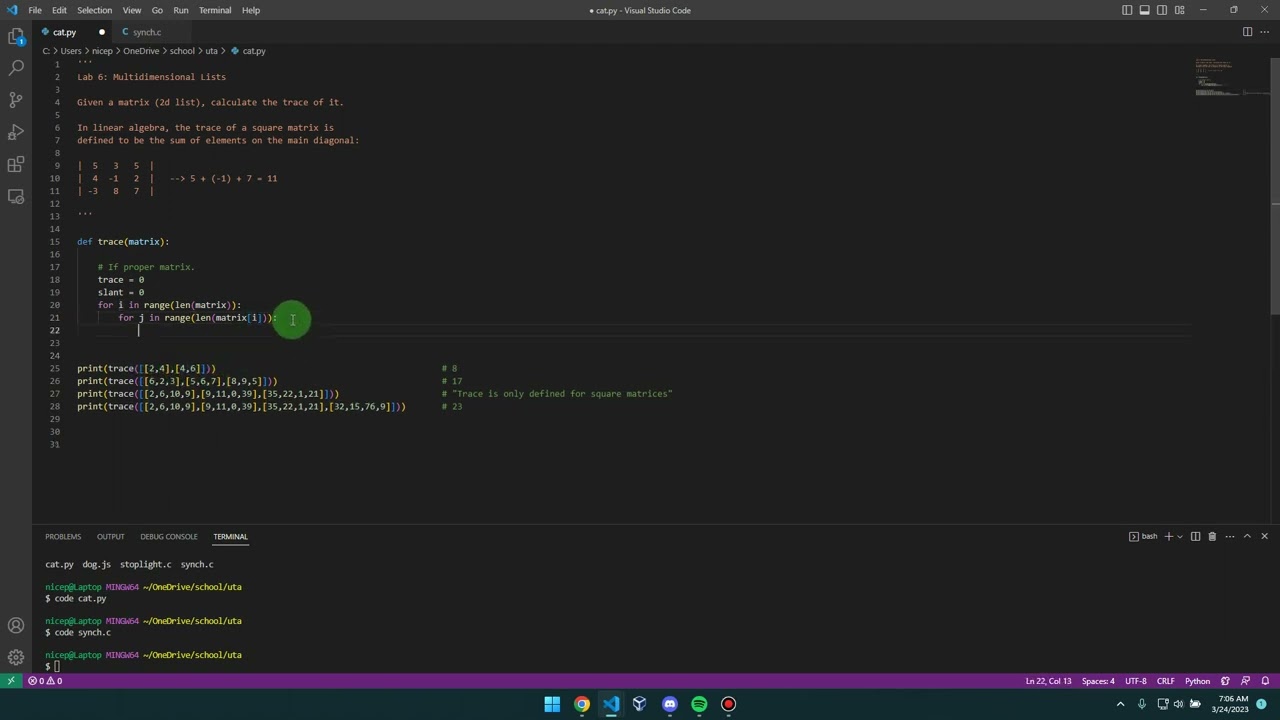Click the bash terminal profile label
The height and width of the screenshot is (720, 1280).
1144,537
